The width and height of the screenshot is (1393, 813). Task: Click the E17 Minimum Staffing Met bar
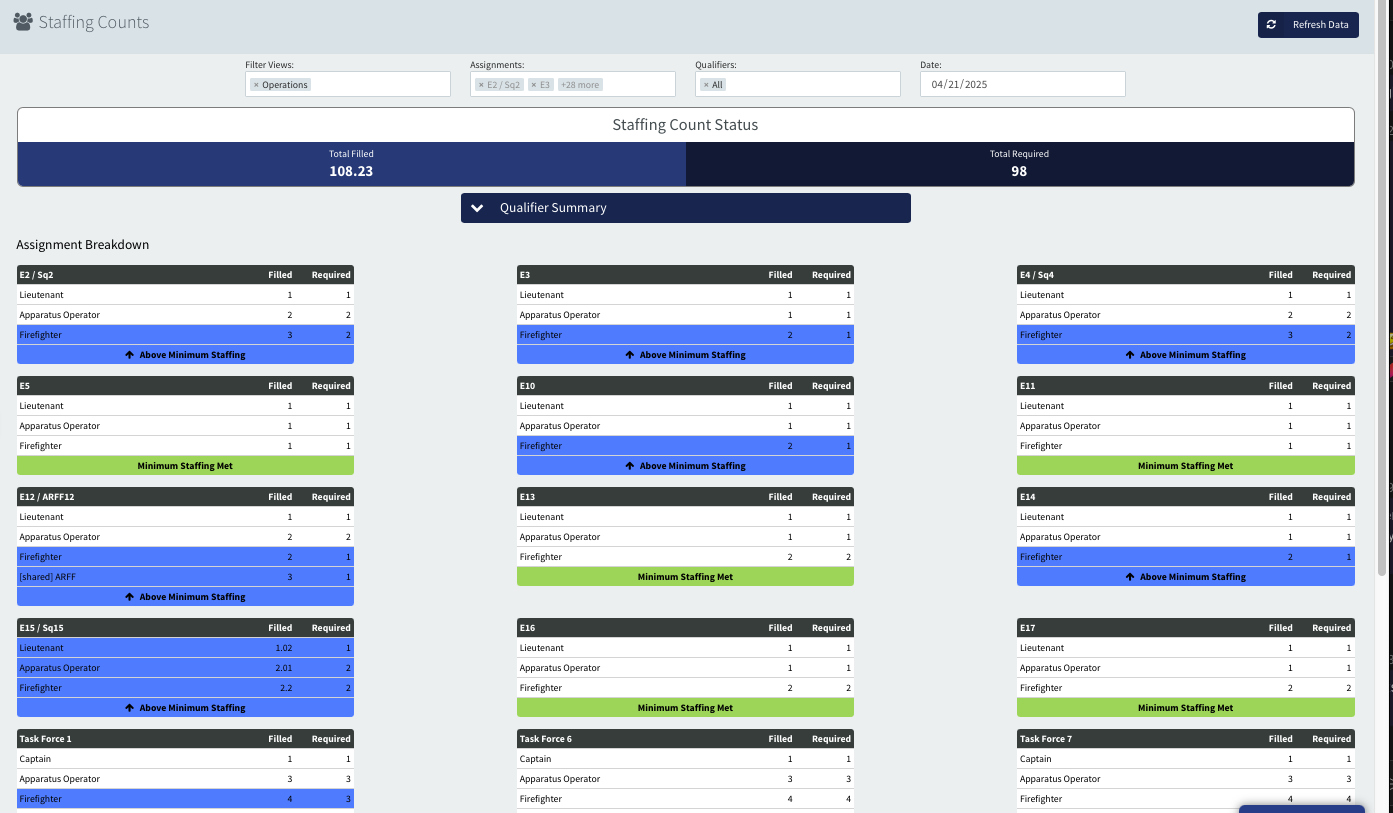1186,708
